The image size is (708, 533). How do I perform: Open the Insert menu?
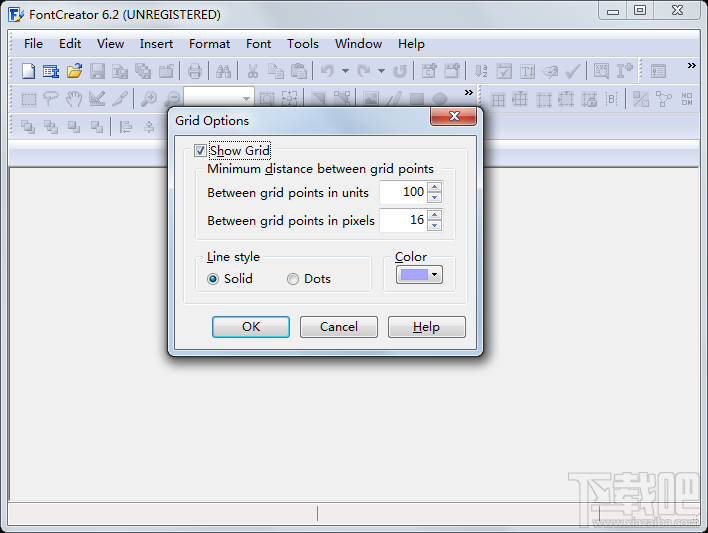point(156,44)
